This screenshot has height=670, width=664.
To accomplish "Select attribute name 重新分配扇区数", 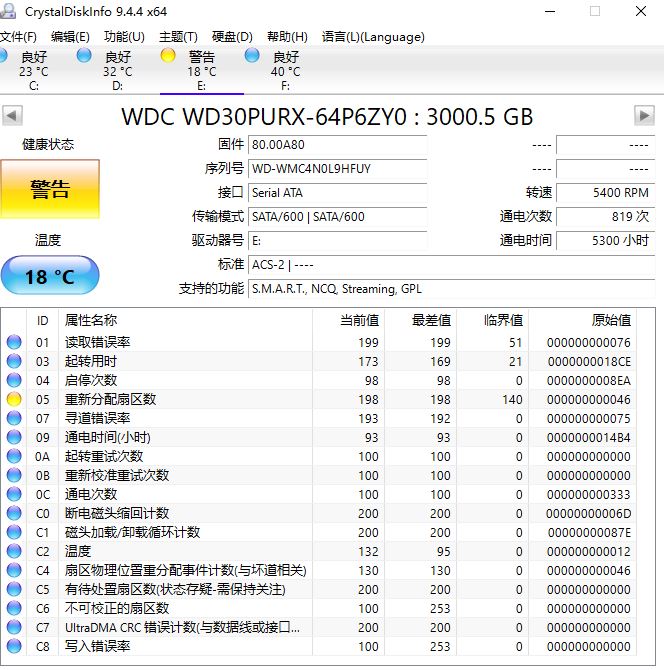I will coord(110,400).
